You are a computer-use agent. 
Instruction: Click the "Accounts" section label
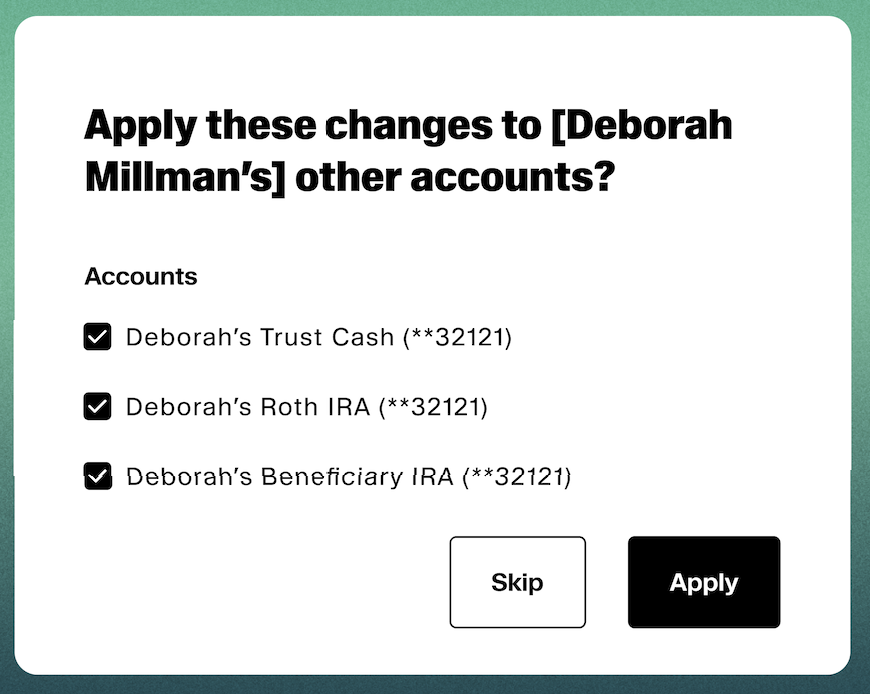tap(141, 277)
